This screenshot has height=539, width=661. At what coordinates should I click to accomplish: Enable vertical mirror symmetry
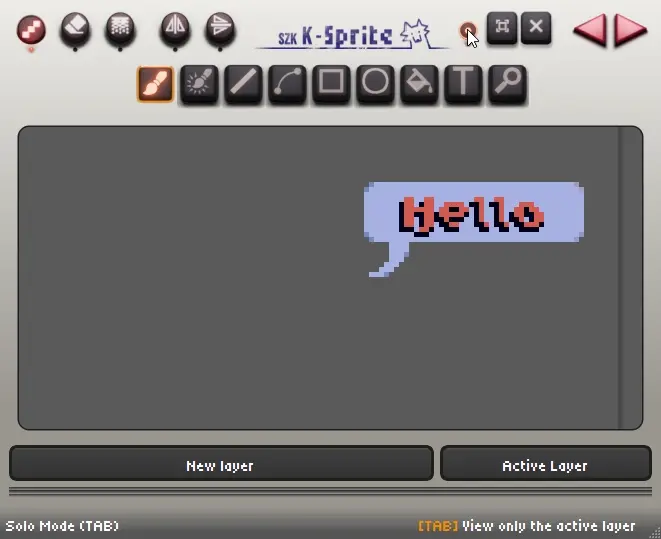coord(220,28)
